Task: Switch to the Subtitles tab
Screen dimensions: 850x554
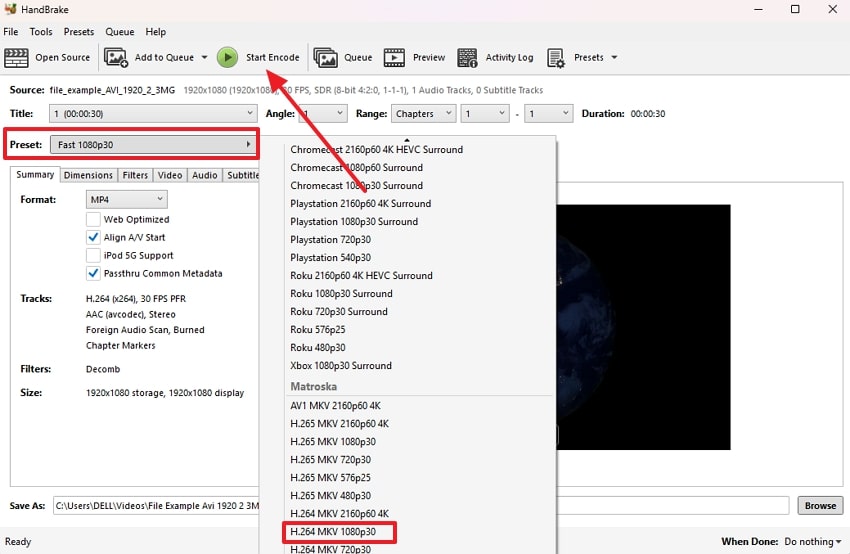Action: click(241, 175)
